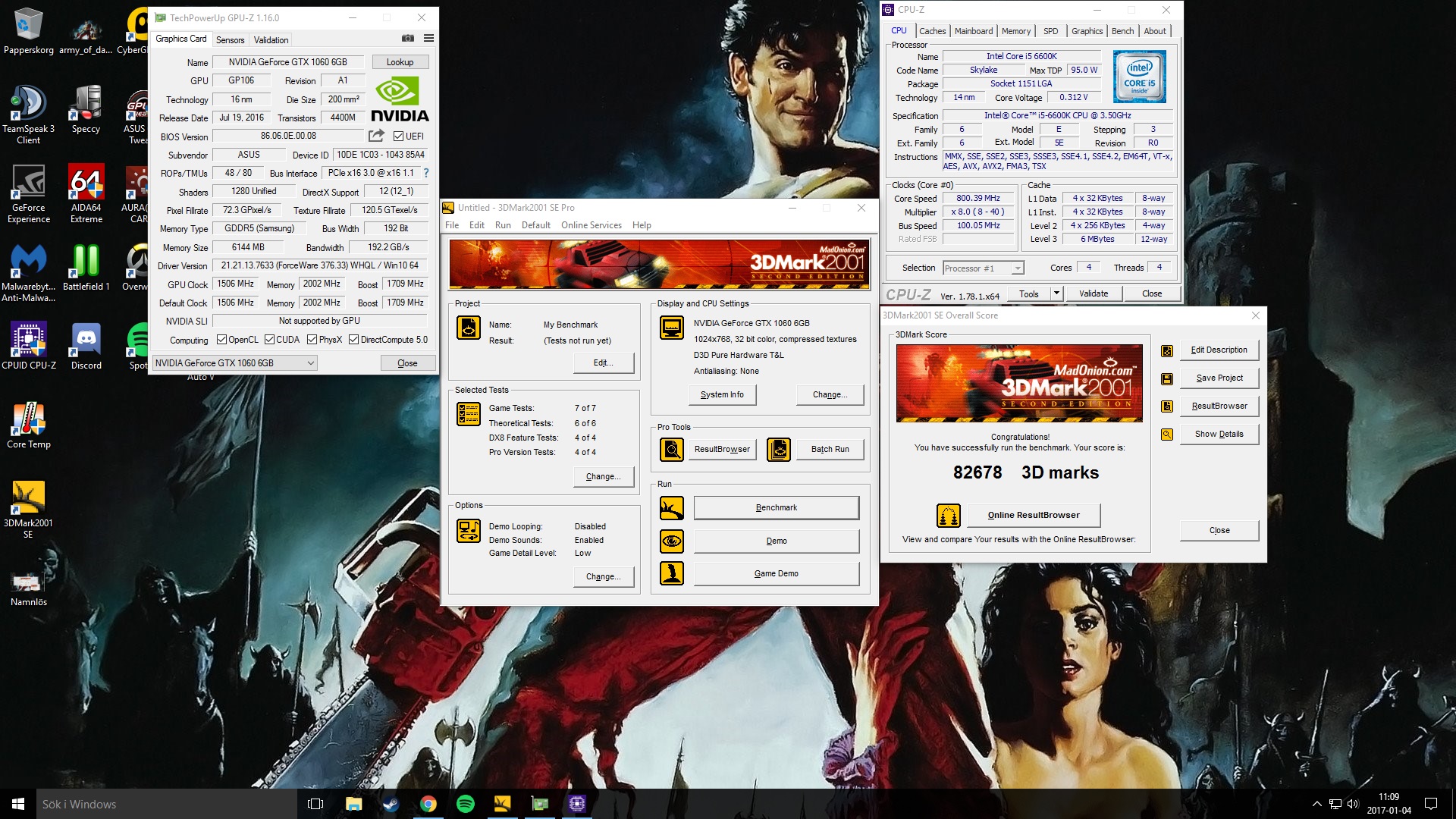Open the GPU-Z screenshot camera icon
Viewport: 1456px width, 819px height.
tap(408, 39)
